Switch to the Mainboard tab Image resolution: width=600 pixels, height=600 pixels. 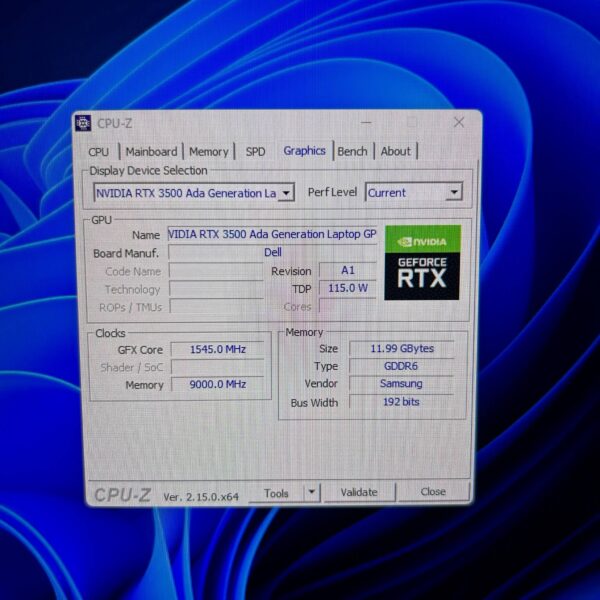point(152,152)
